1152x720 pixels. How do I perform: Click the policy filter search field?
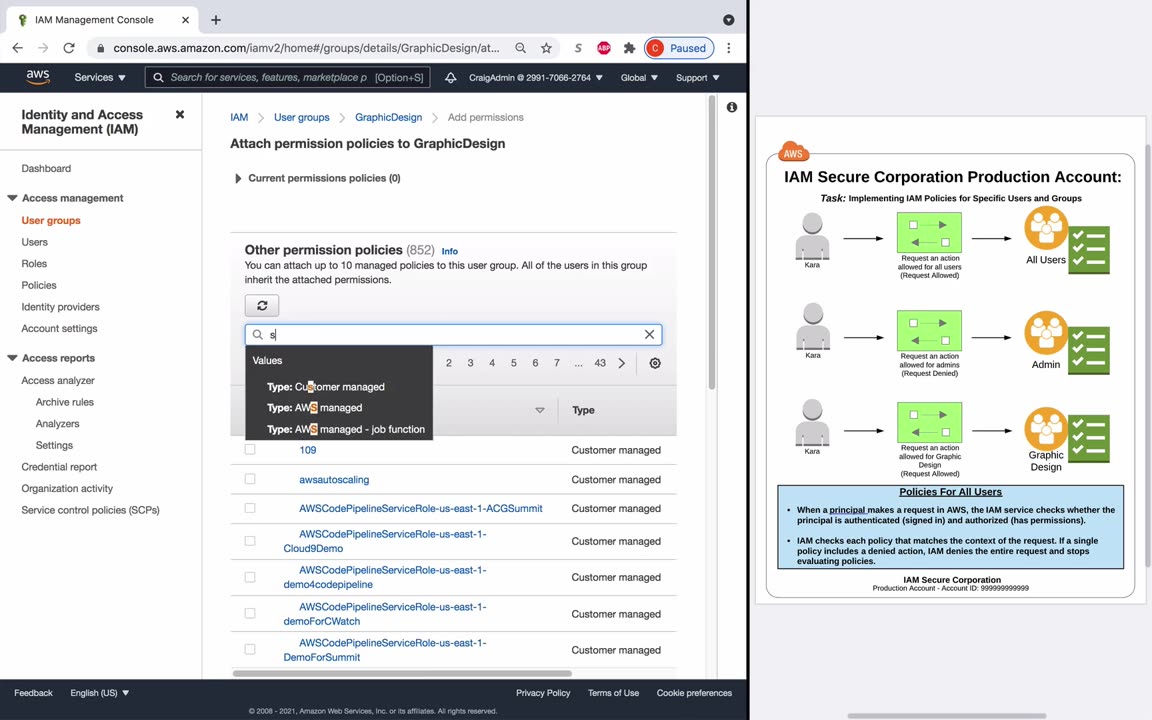pos(453,334)
